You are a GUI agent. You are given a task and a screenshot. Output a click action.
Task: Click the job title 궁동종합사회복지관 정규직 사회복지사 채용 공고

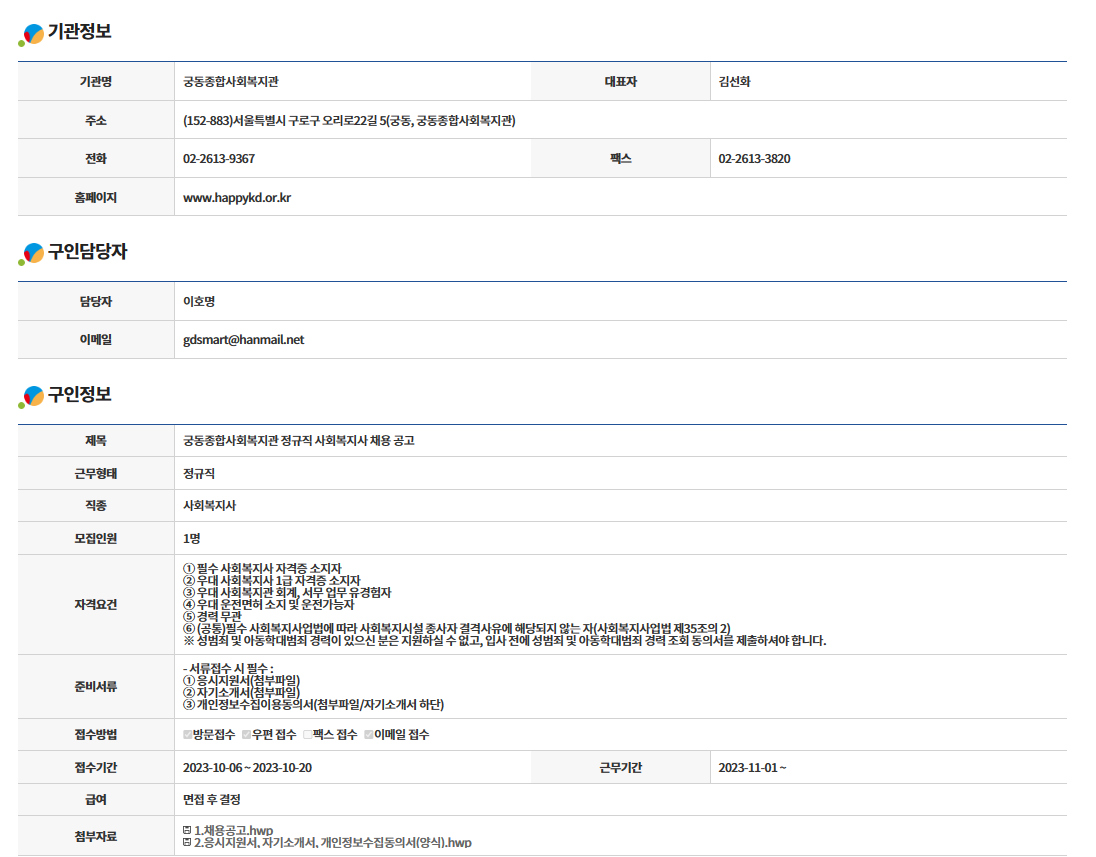click(298, 441)
